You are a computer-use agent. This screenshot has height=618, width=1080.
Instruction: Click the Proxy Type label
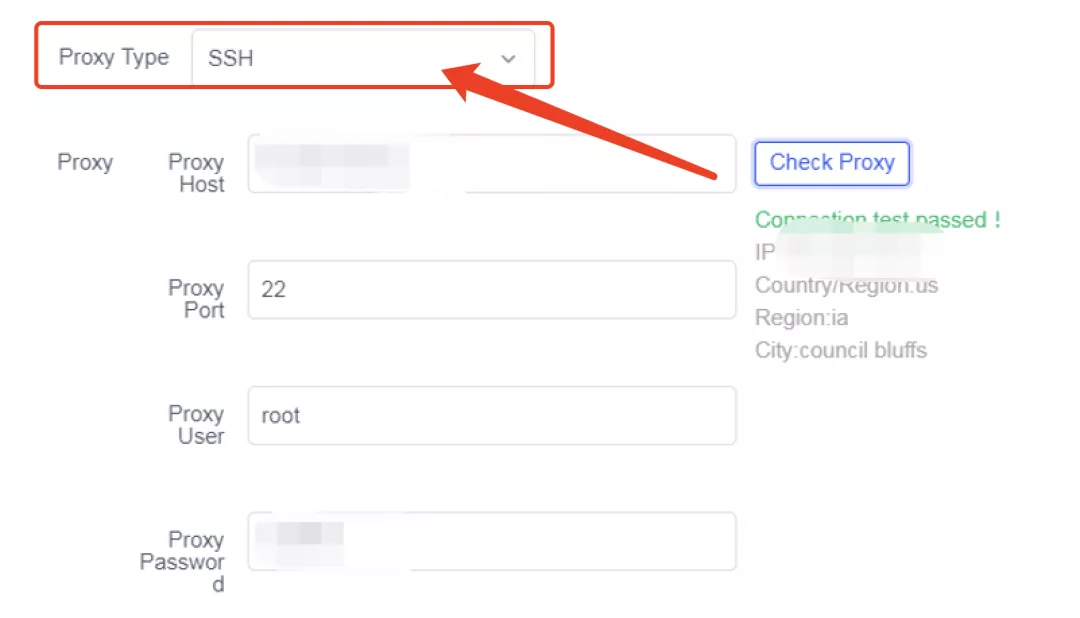click(x=114, y=57)
